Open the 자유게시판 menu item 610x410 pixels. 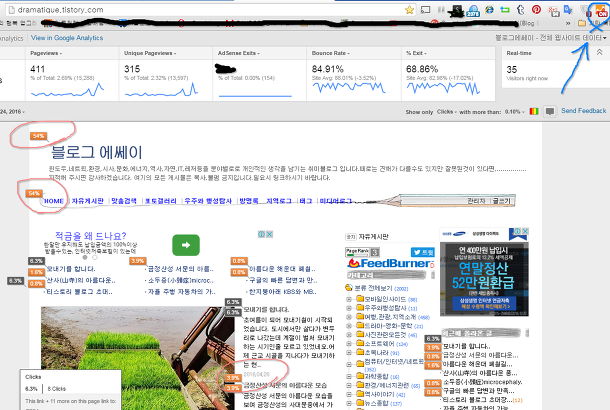pos(88,201)
